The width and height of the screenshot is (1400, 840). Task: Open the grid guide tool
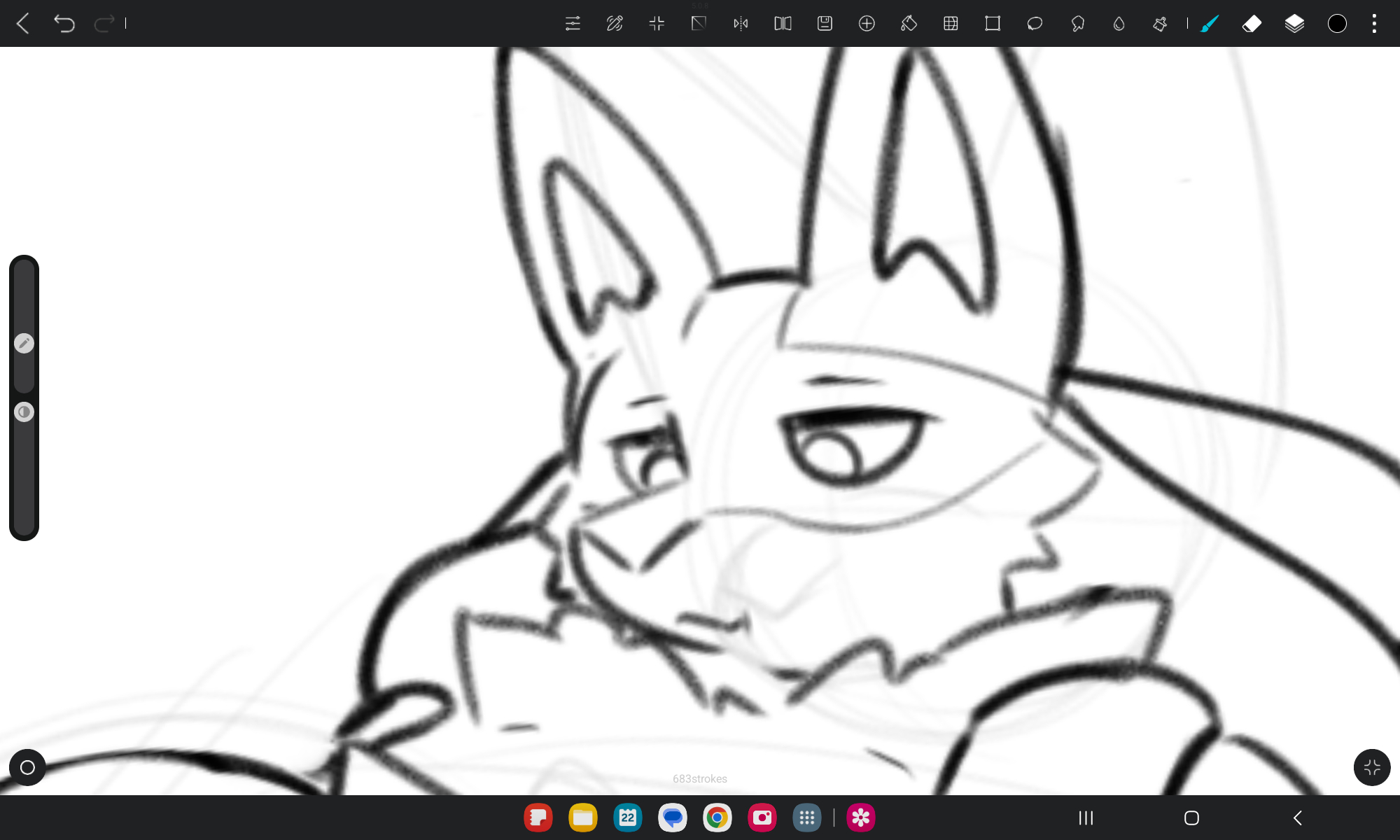(x=951, y=24)
